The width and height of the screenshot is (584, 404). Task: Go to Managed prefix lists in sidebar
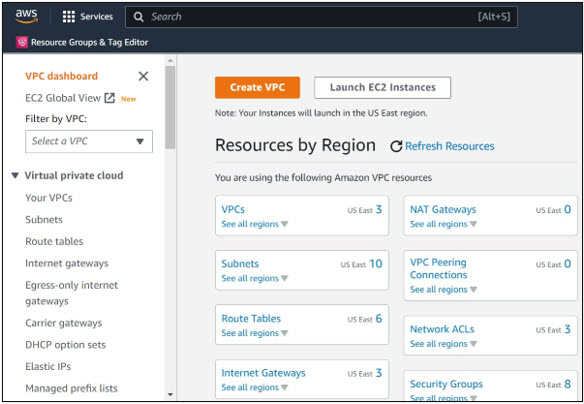[72, 388]
